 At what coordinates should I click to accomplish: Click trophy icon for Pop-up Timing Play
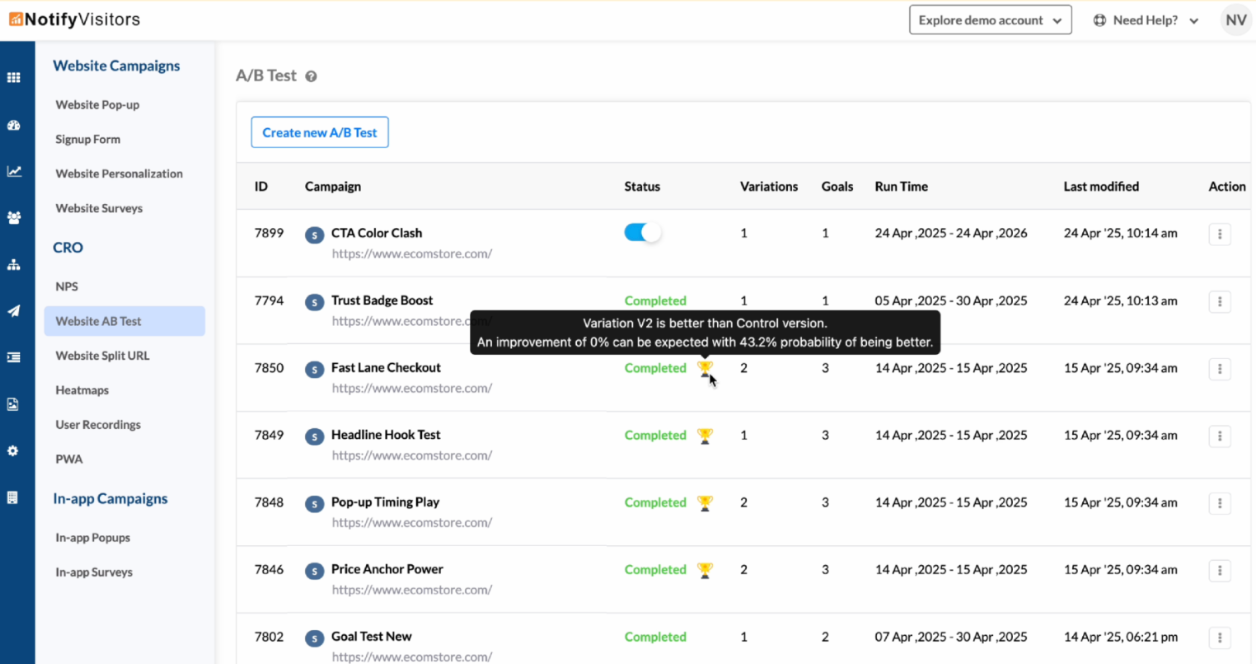(705, 503)
